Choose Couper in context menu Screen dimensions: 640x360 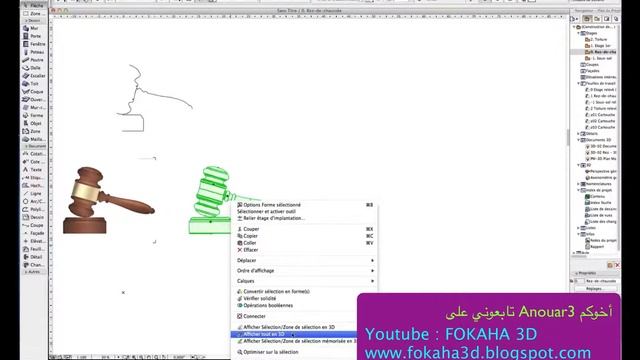pos(304,229)
